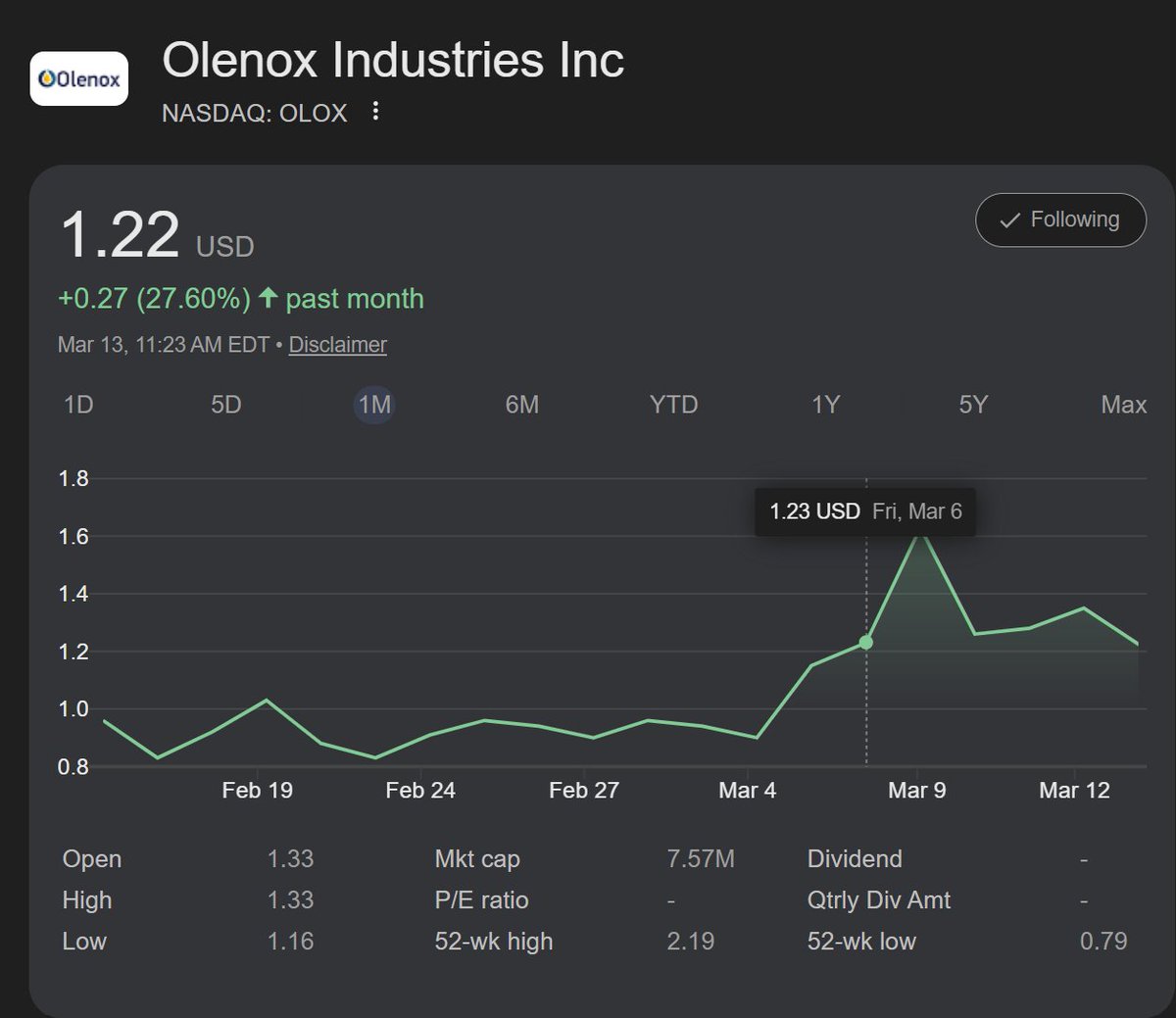Switch to the 6M range tab
Screen dimensions: 1176x1018
point(522,405)
